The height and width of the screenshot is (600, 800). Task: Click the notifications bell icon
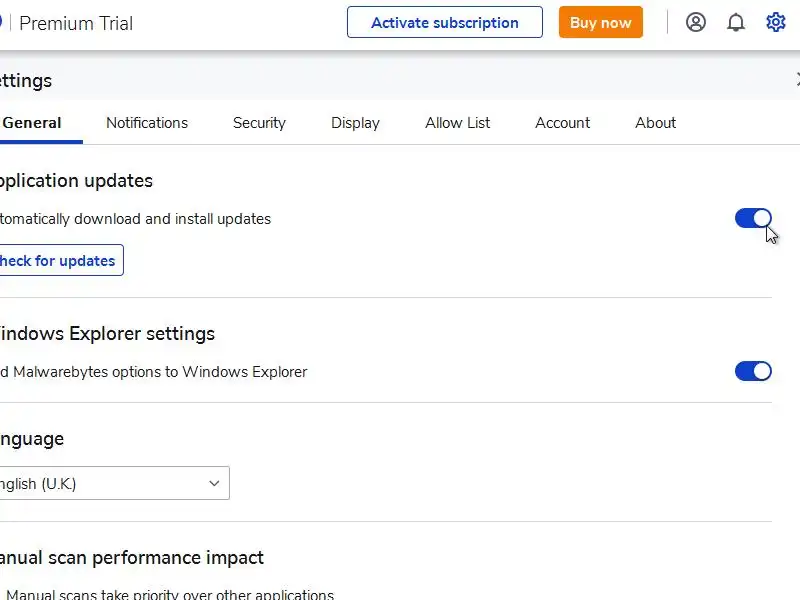[x=736, y=22]
